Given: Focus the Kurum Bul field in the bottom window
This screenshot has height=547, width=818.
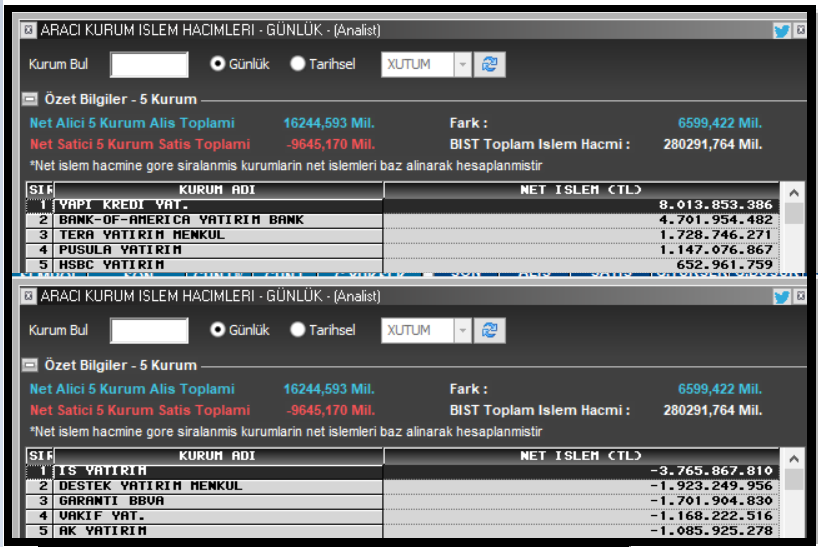Looking at the screenshot, I should (149, 331).
